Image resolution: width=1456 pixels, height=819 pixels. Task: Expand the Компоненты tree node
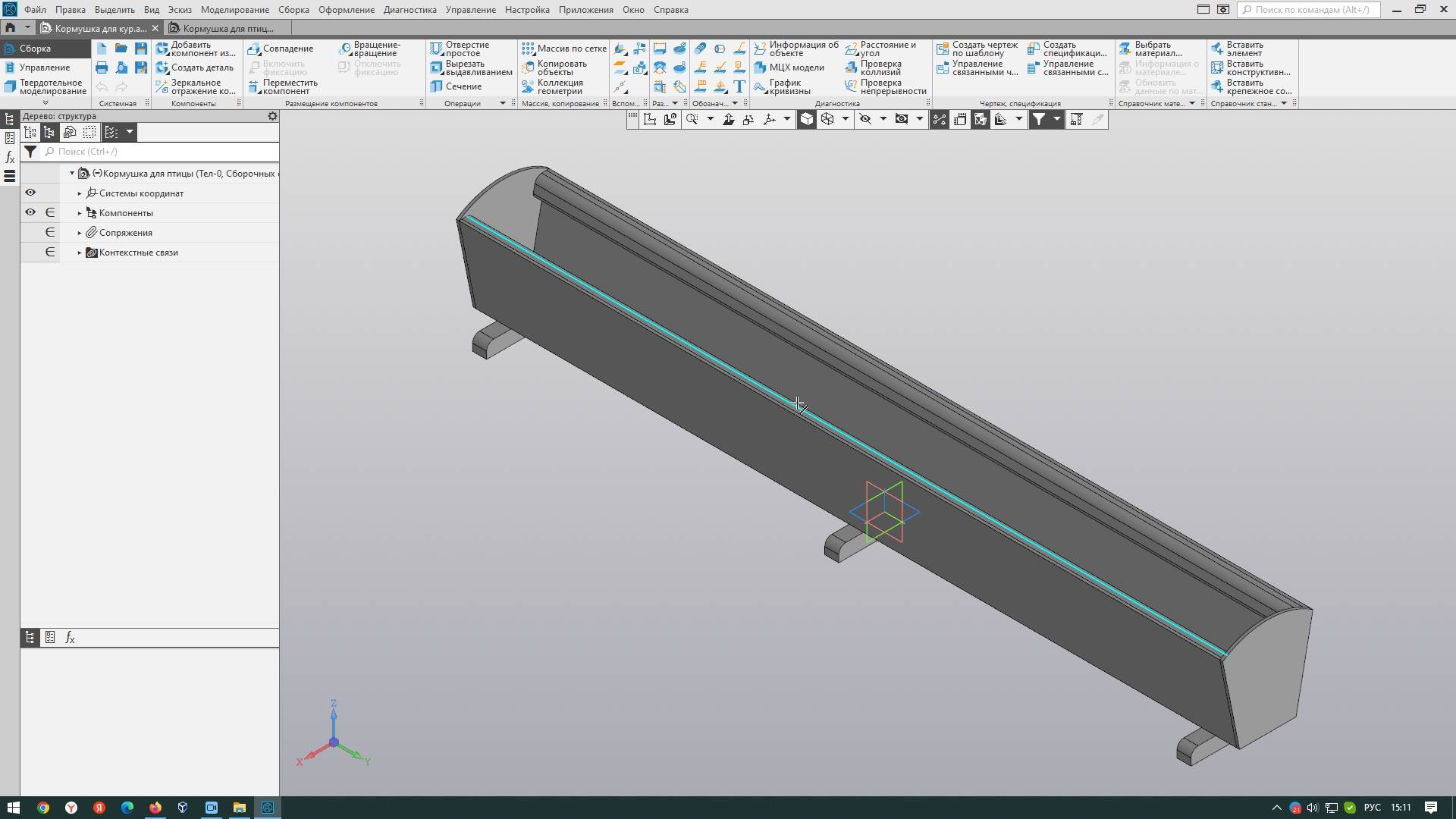coord(80,213)
